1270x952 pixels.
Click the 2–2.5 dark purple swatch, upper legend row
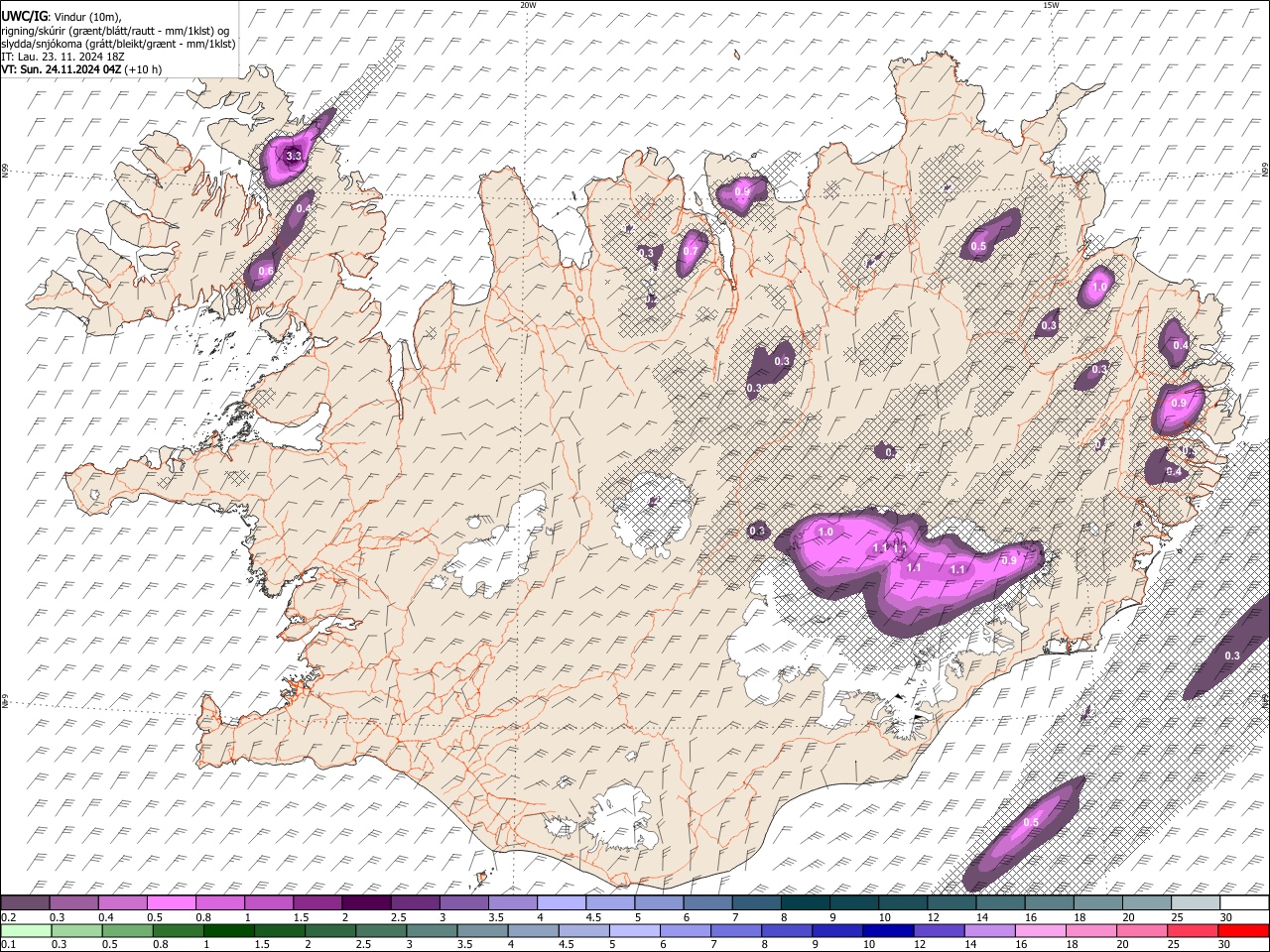point(366,902)
